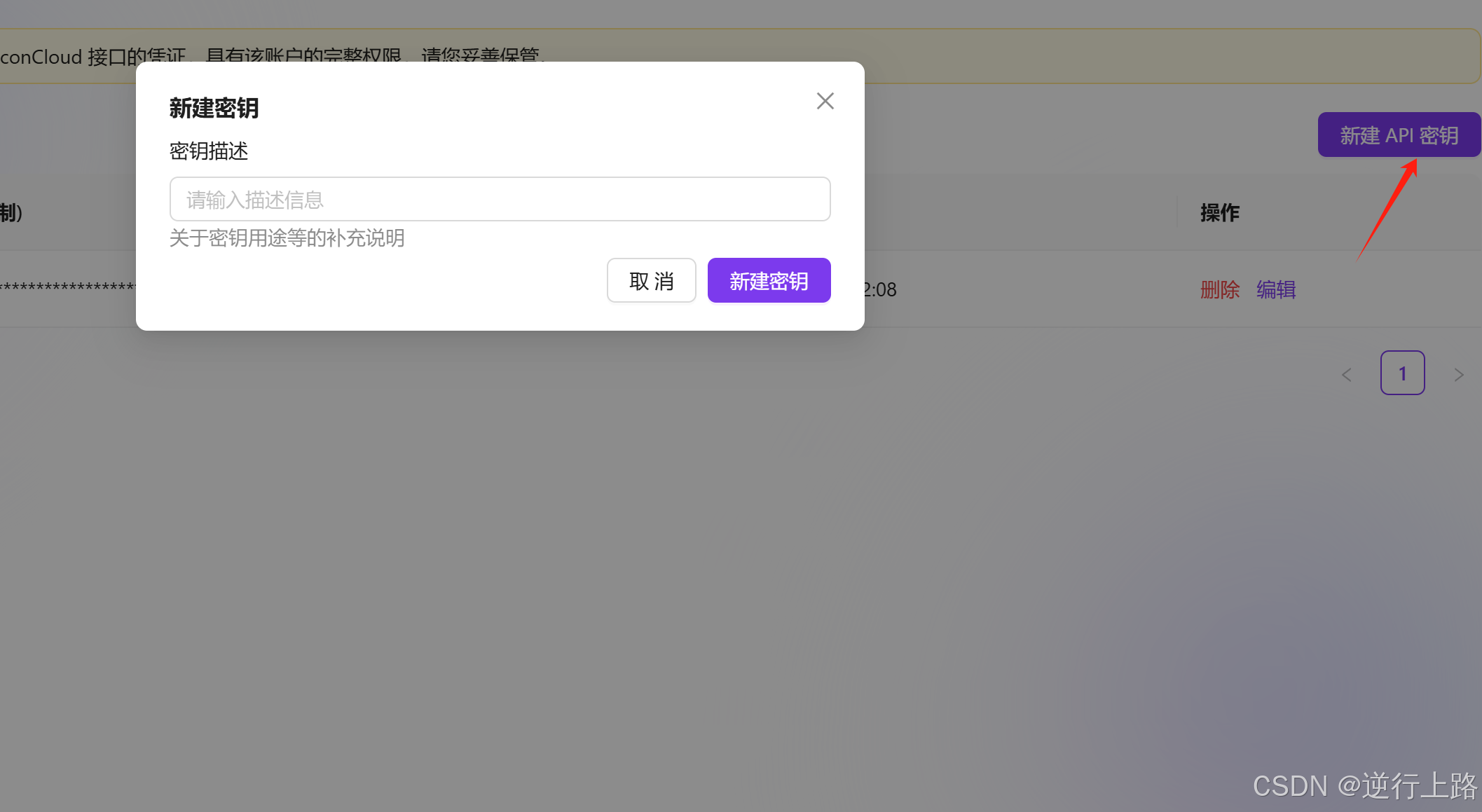
Task: Click the dimmed overlay outside the dialog
Action: [x=490, y=560]
